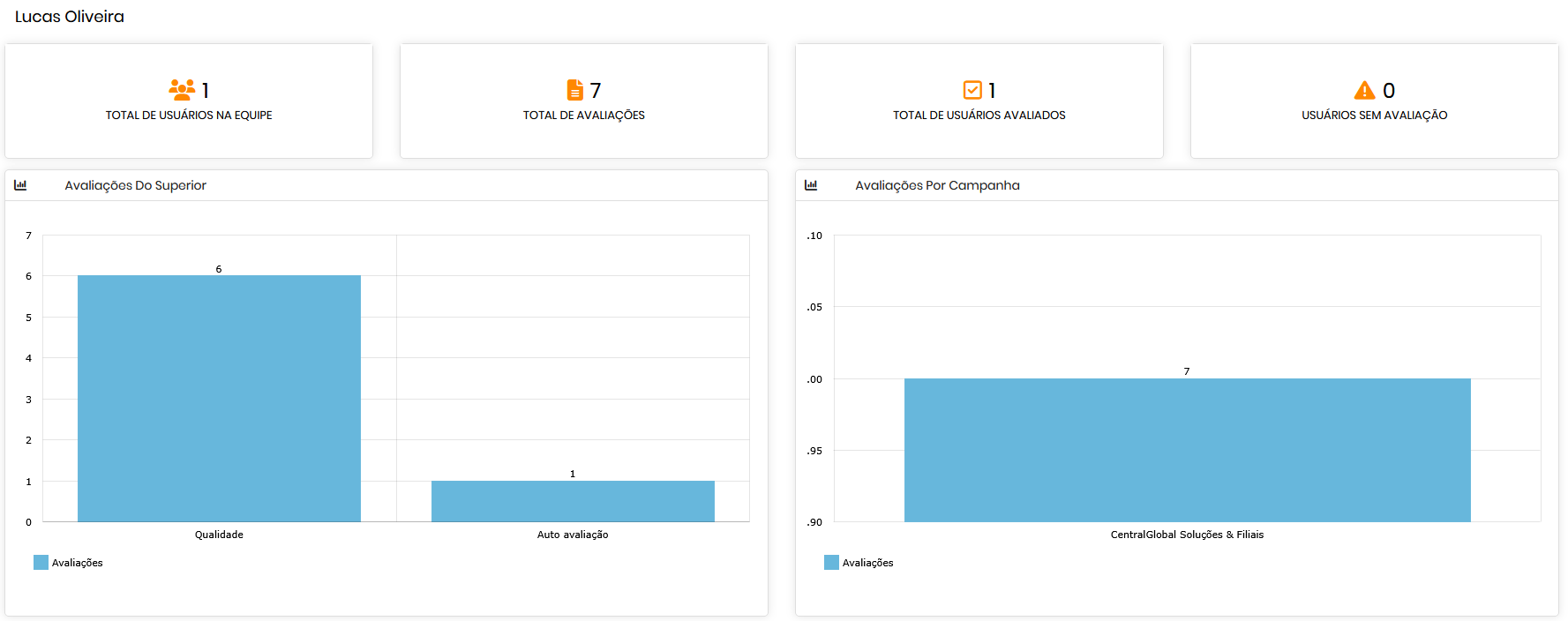Click the Avaliações Por Campanha panel title
This screenshot has width=1568, height=621.
click(x=937, y=185)
